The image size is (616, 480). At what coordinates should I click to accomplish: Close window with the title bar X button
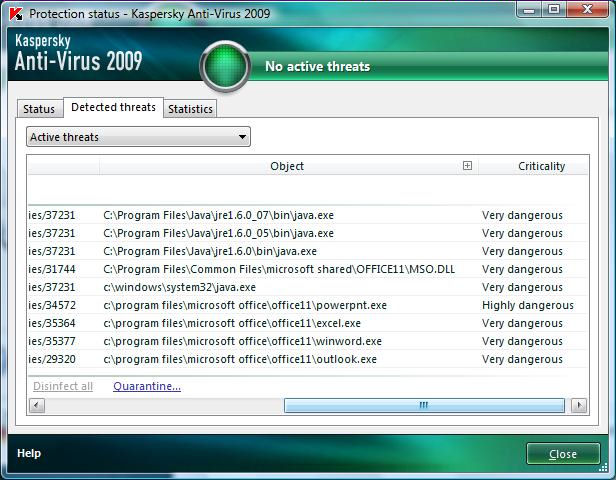[x=587, y=10]
